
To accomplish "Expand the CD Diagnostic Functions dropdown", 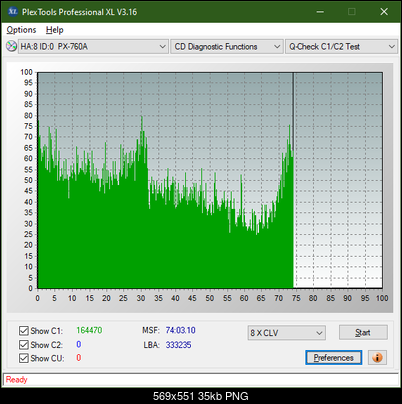I will (x=227, y=47).
